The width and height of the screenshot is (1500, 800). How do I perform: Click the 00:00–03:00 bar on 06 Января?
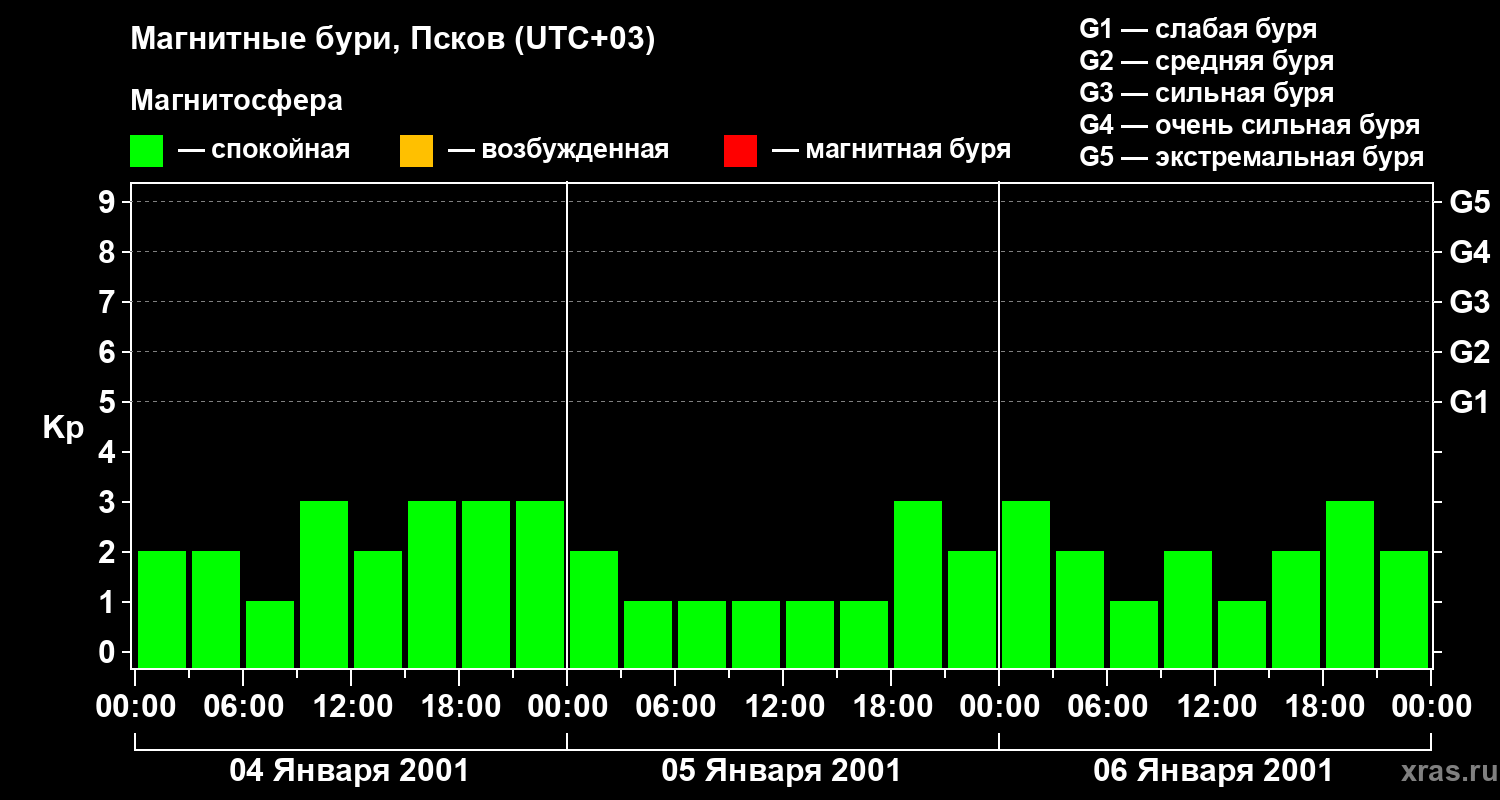click(x=1026, y=584)
